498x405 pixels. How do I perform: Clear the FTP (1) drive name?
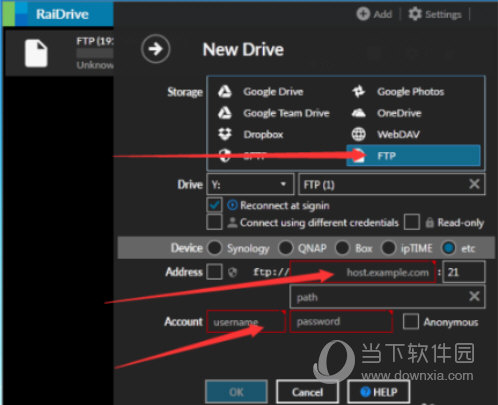click(x=474, y=184)
